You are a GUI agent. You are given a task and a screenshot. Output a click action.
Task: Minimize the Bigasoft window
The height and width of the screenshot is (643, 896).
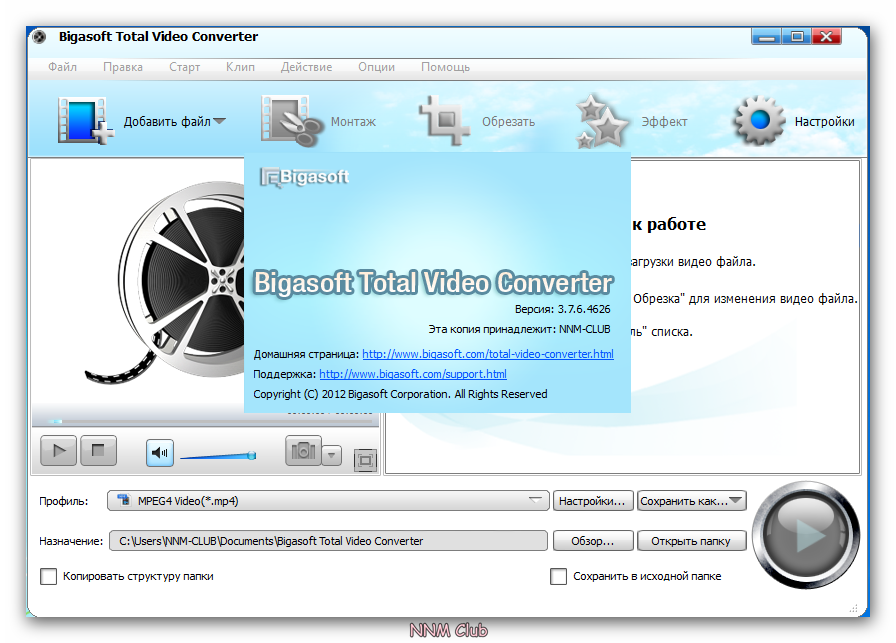tap(766, 37)
